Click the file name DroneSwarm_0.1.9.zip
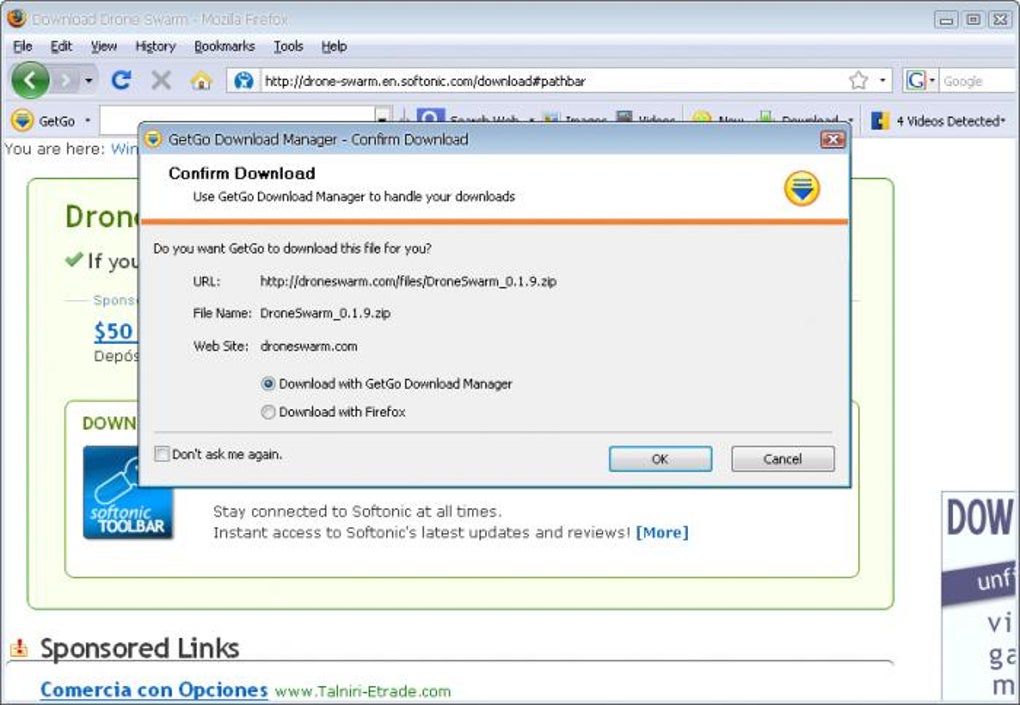 (325, 313)
